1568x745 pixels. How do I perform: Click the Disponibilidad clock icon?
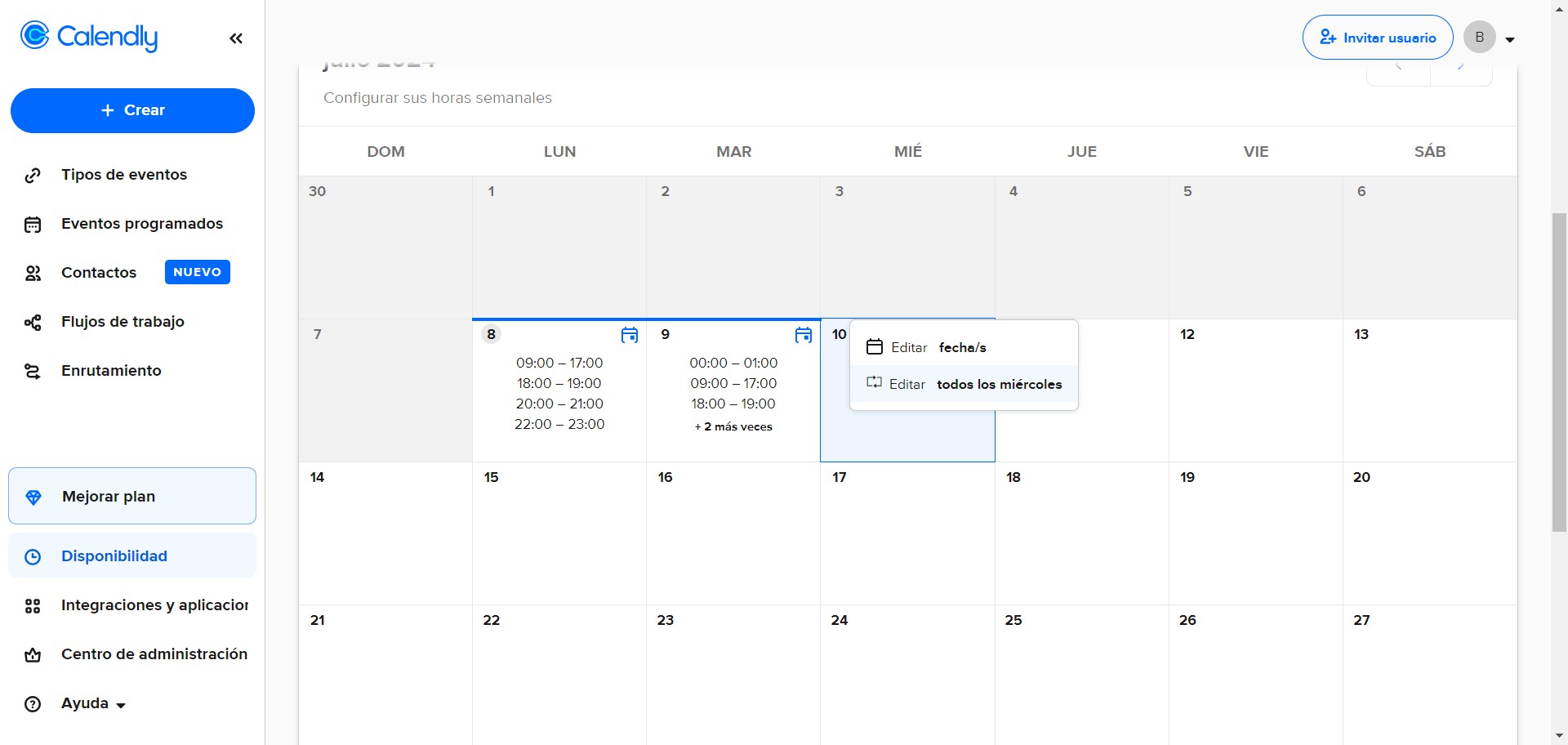(33, 557)
